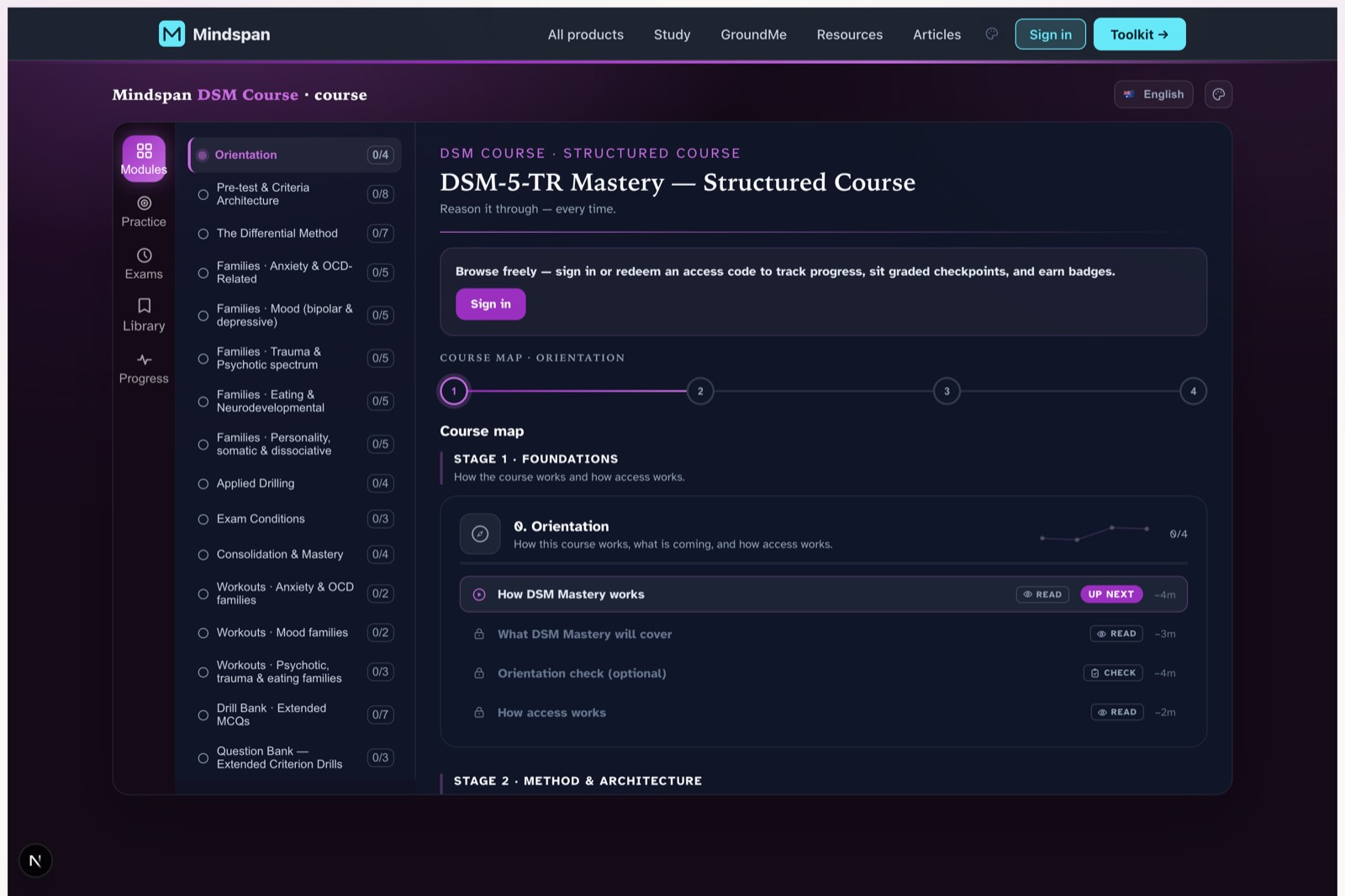The height and width of the screenshot is (896, 1345).
Task: Click lock icon on Orientation check (optional)
Action: (x=479, y=673)
